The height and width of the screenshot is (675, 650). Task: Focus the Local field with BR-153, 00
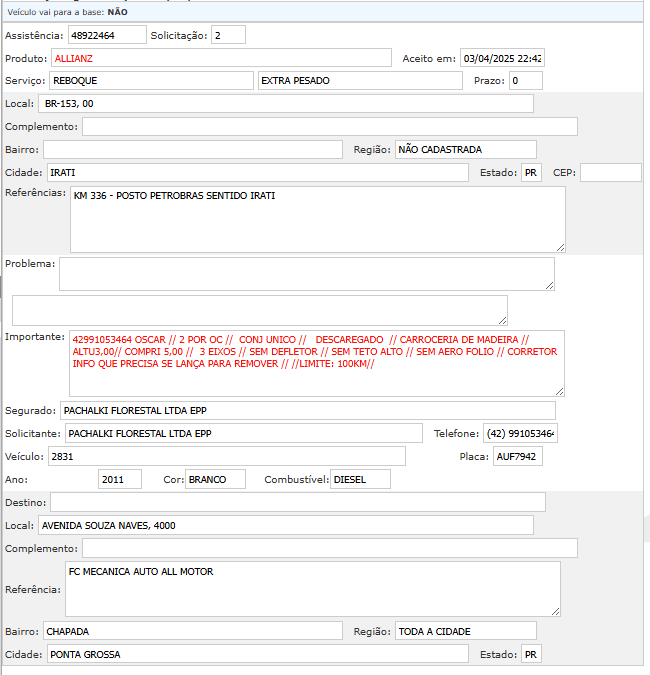point(286,104)
